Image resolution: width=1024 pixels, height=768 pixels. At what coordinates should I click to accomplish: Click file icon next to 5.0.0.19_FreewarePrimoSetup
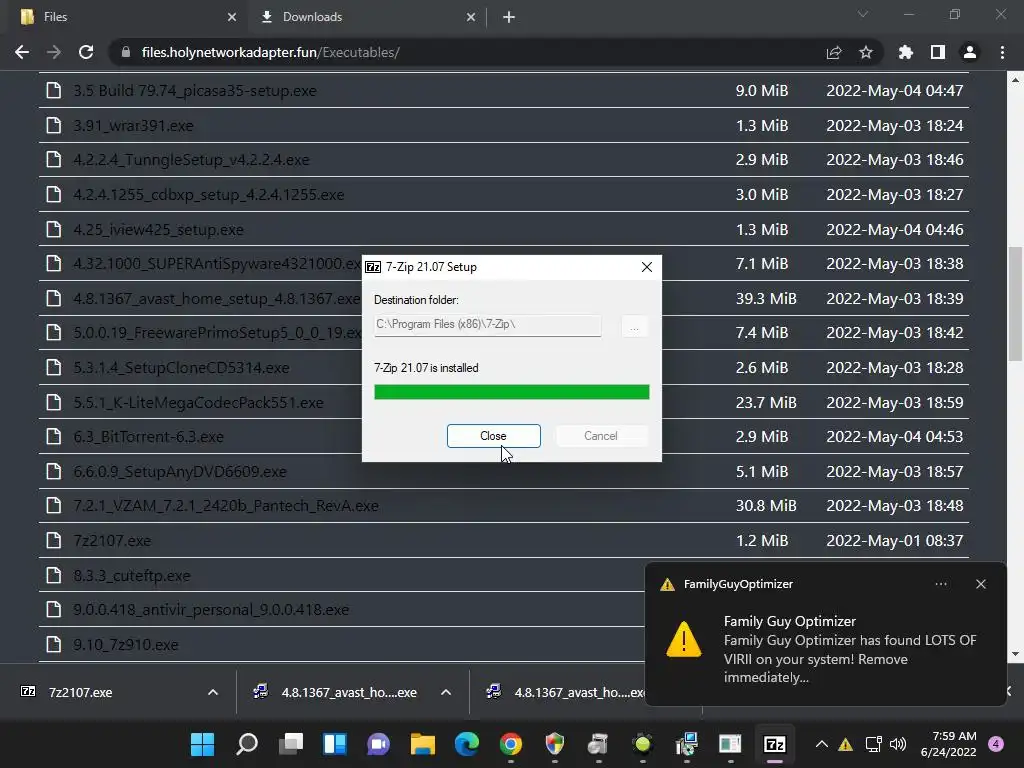point(54,332)
